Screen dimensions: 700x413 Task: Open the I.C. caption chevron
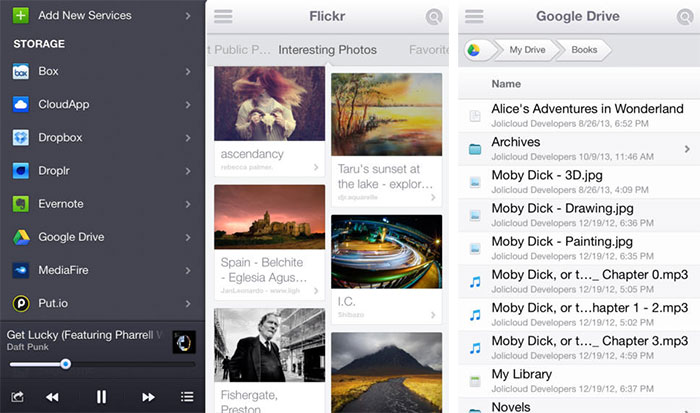pyautogui.click(x=433, y=315)
